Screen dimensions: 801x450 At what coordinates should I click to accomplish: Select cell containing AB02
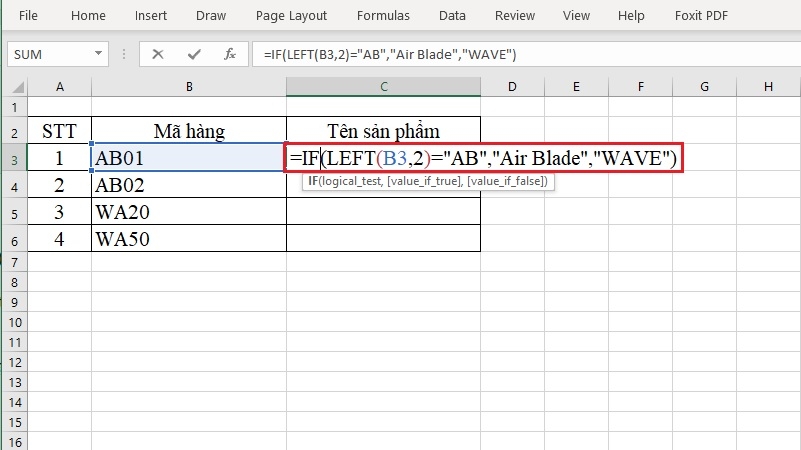(189, 185)
